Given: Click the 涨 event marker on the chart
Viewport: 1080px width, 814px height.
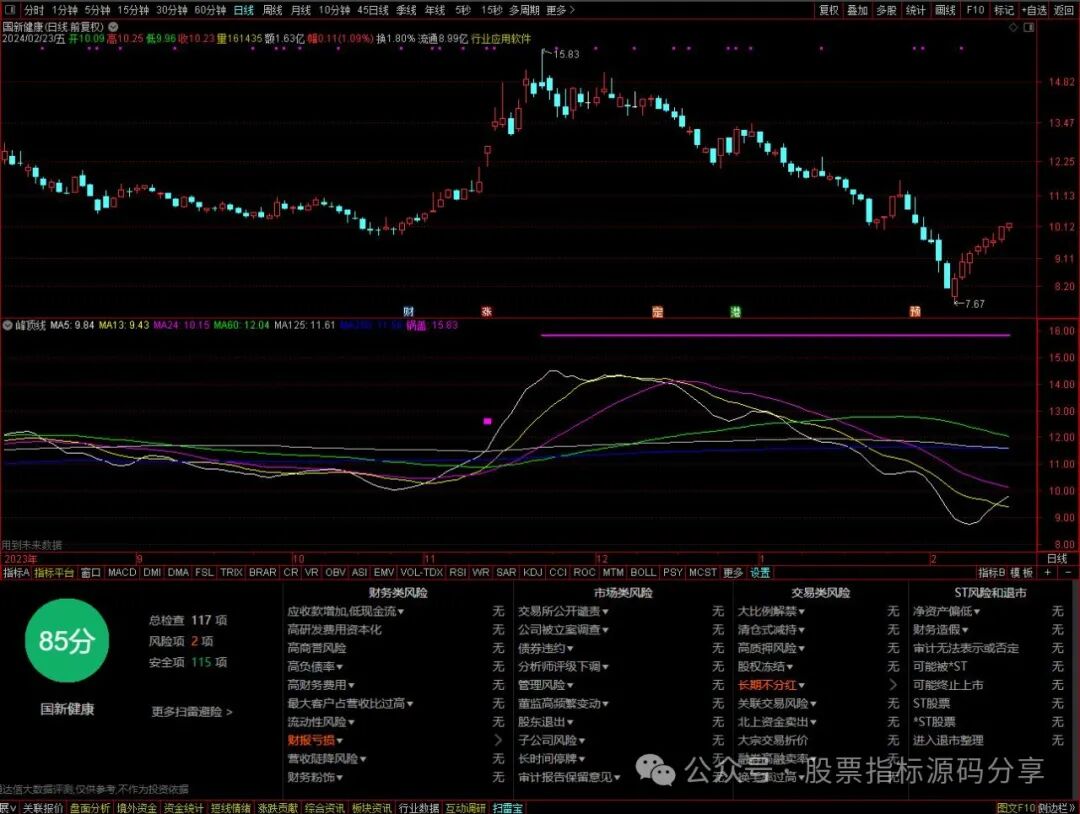Looking at the screenshot, I should click(x=487, y=311).
